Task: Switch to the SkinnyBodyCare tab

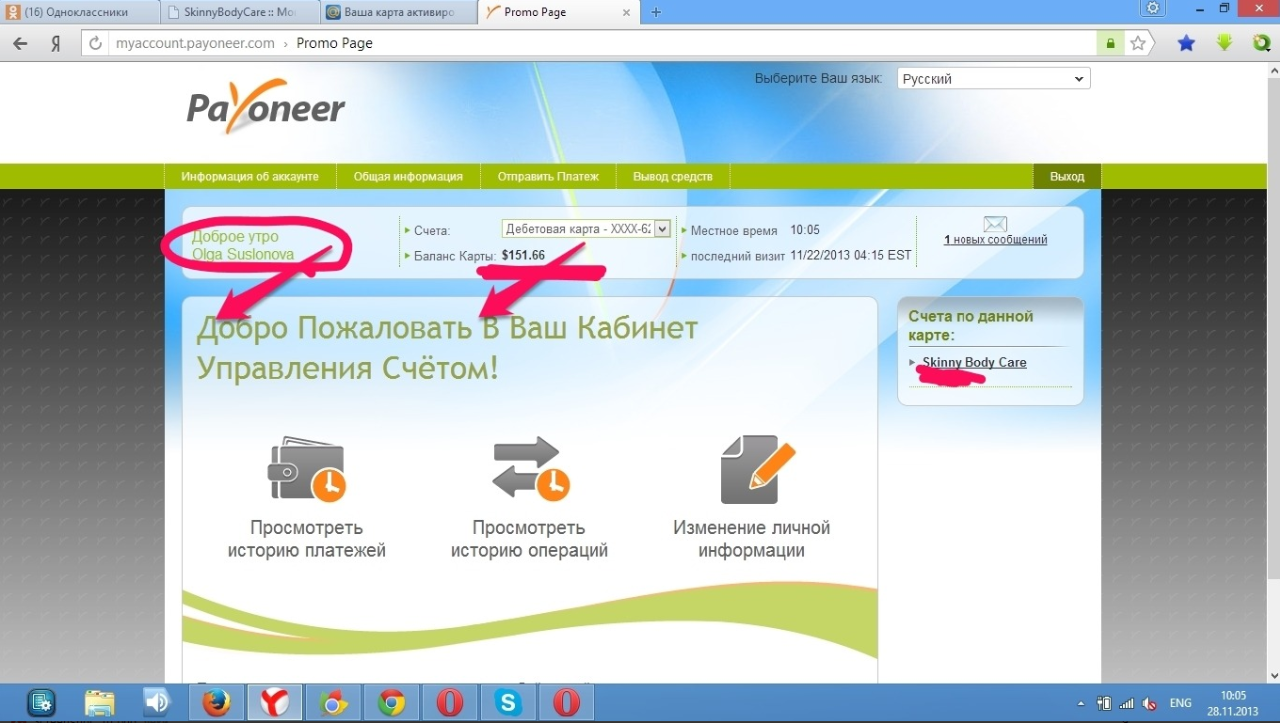Action: point(239,13)
